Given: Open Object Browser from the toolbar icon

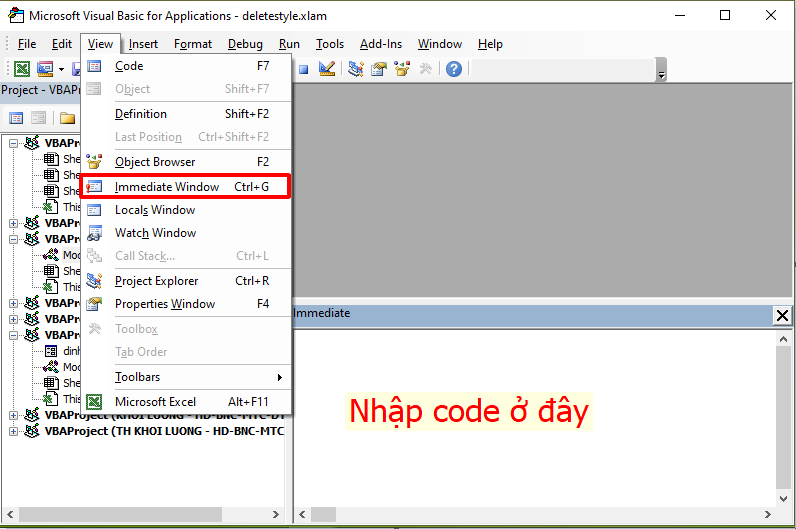Looking at the screenshot, I should click(x=402, y=69).
